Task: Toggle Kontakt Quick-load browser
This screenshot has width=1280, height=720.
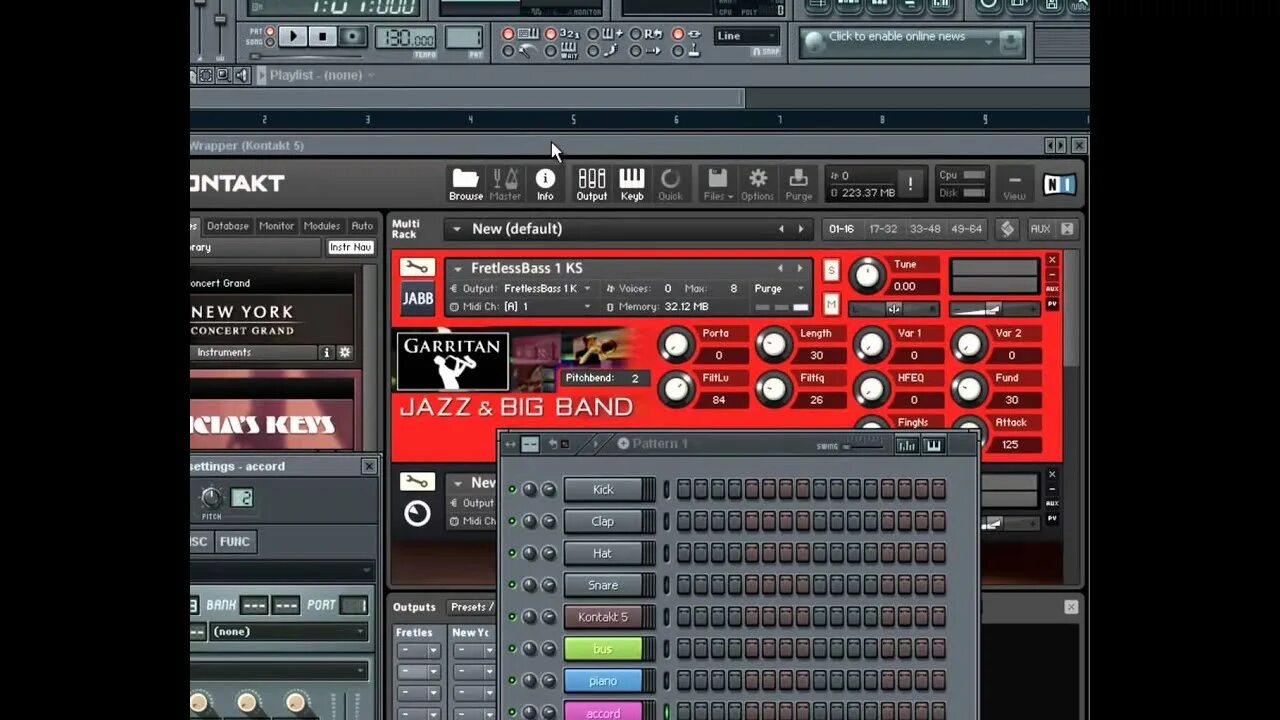Action: 671,184
